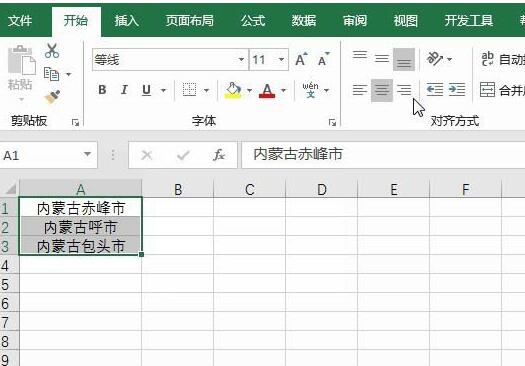Click the text orientation icon
The image size is (525, 366).
click(434, 59)
